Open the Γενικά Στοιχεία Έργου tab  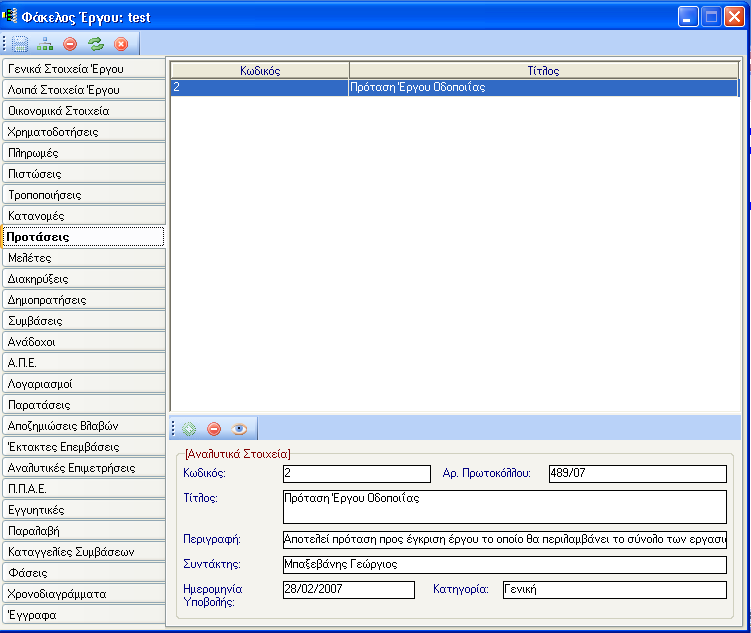[x=84, y=68]
